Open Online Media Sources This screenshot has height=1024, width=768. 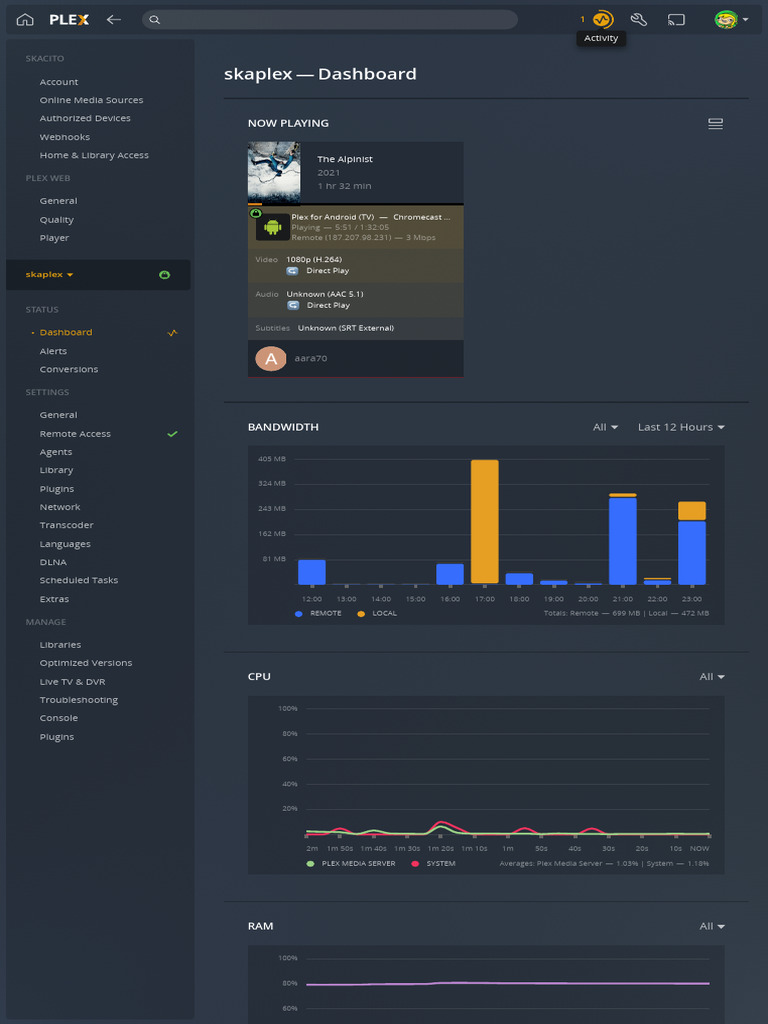(x=91, y=100)
